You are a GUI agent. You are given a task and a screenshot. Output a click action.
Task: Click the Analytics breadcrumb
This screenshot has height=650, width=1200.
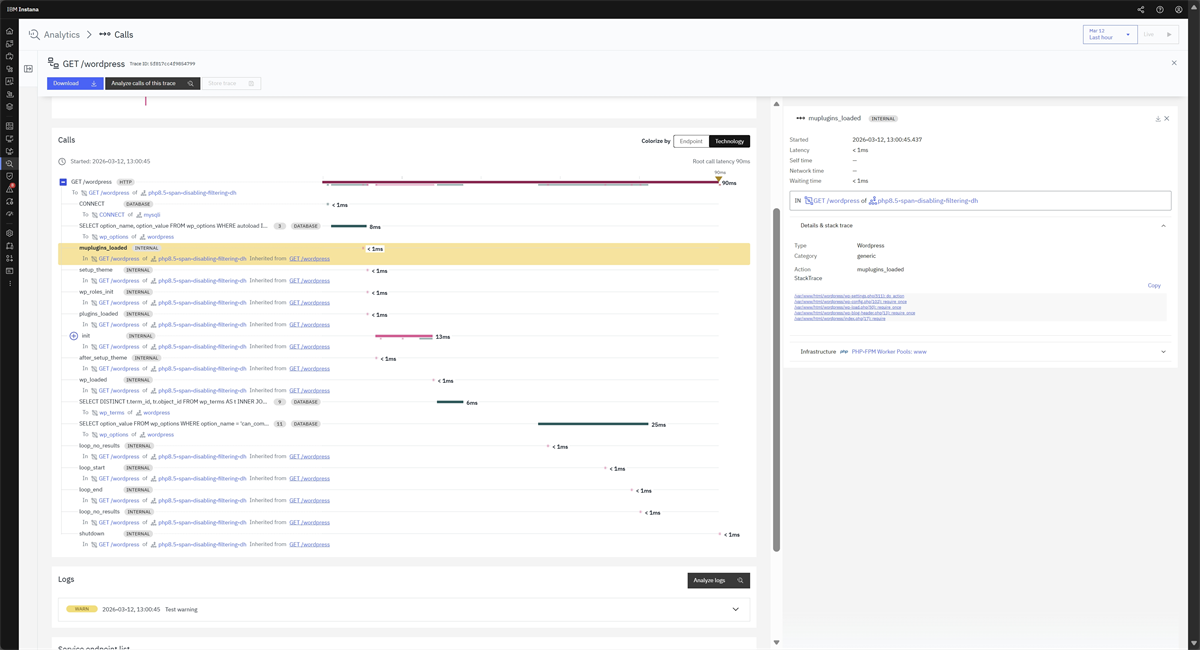pyautogui.click(x=61, y=35)
